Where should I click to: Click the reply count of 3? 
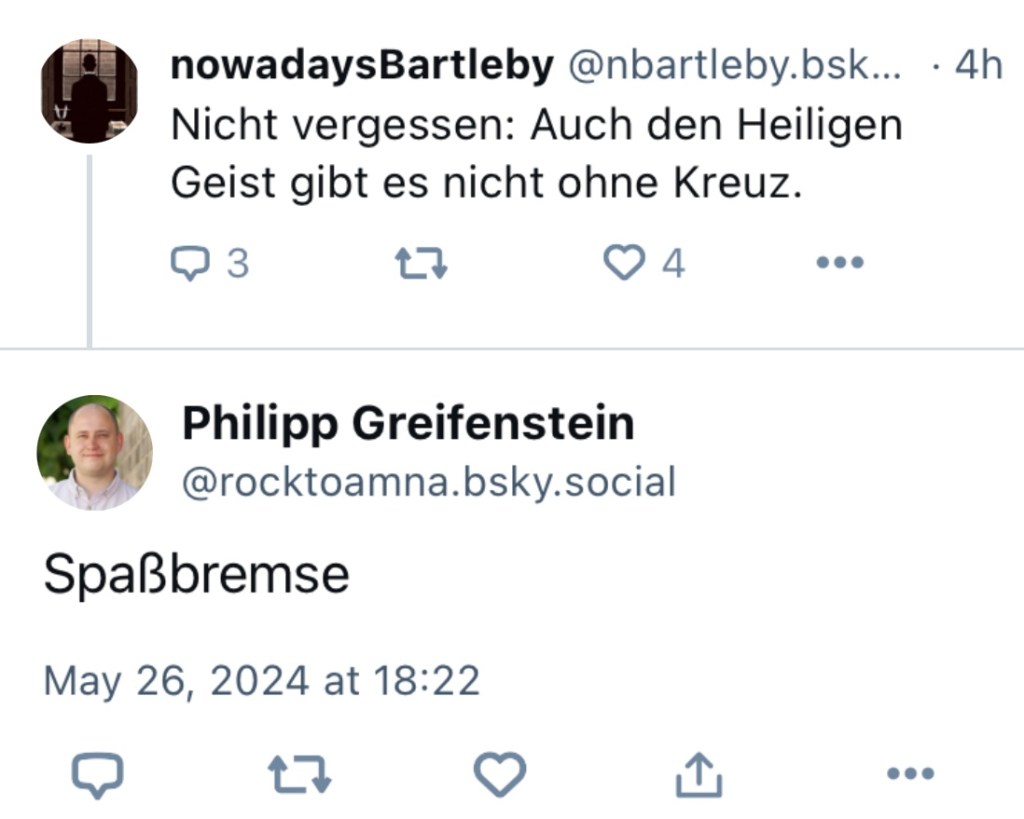coord(237,262)
